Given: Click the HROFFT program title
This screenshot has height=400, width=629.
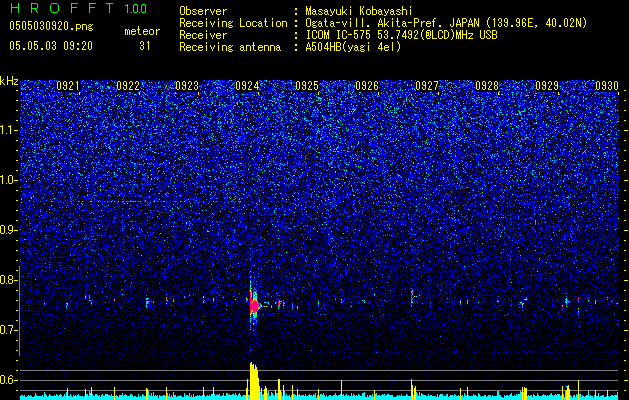Looking at the screenshot, I should point(62,8).
